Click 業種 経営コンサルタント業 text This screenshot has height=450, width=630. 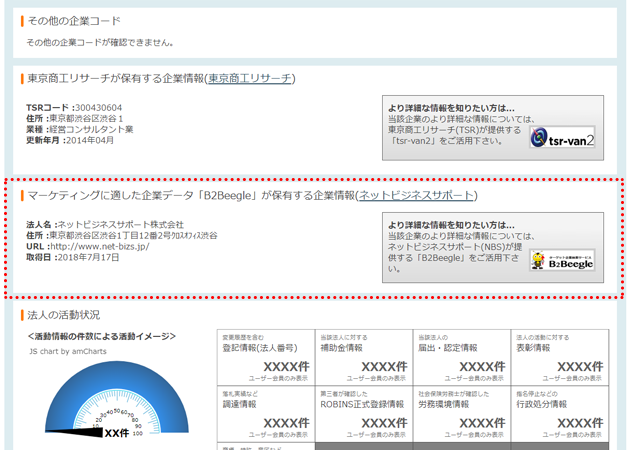(x=80, y=129)
